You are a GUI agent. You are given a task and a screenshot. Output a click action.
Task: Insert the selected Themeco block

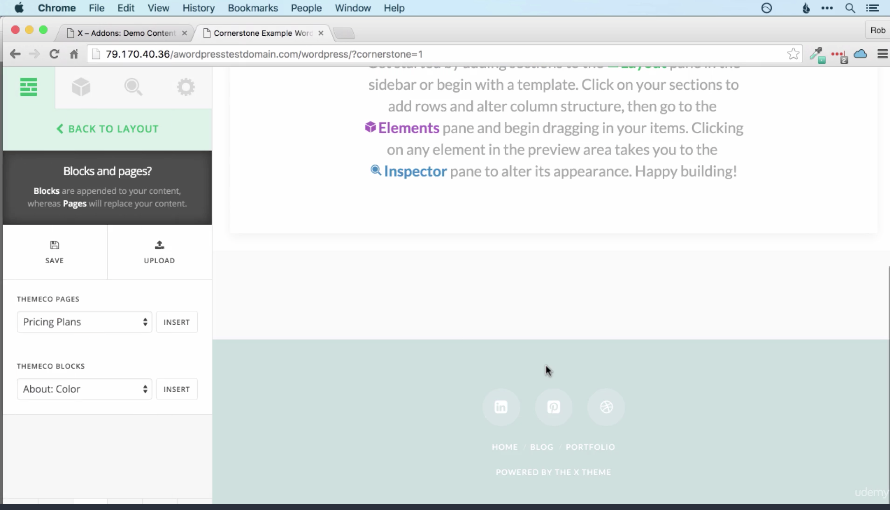(x=177, y=389)
